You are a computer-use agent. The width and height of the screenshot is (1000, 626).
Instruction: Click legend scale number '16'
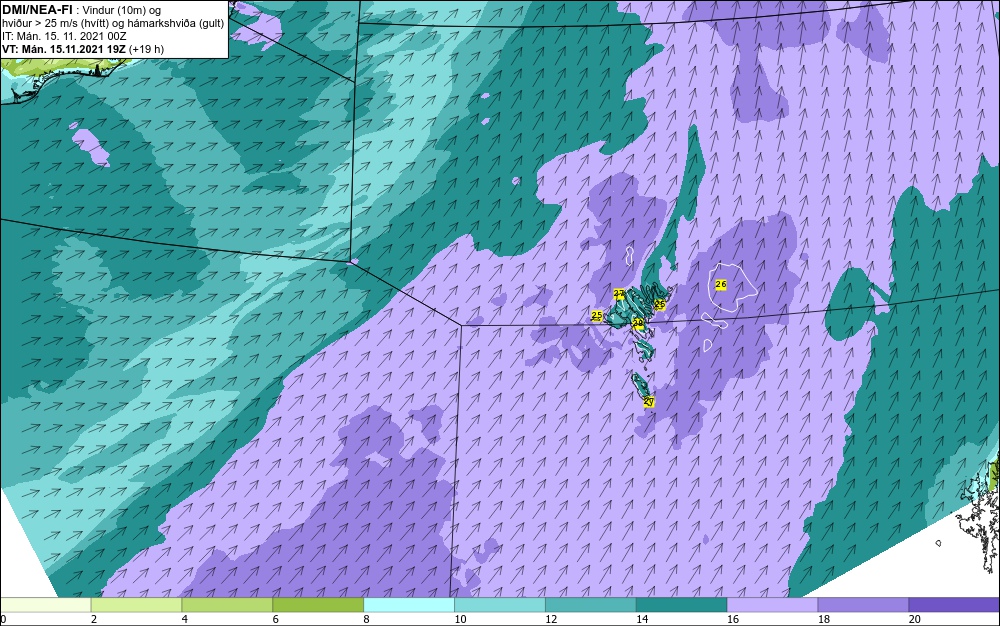click(x=733, y=619)
